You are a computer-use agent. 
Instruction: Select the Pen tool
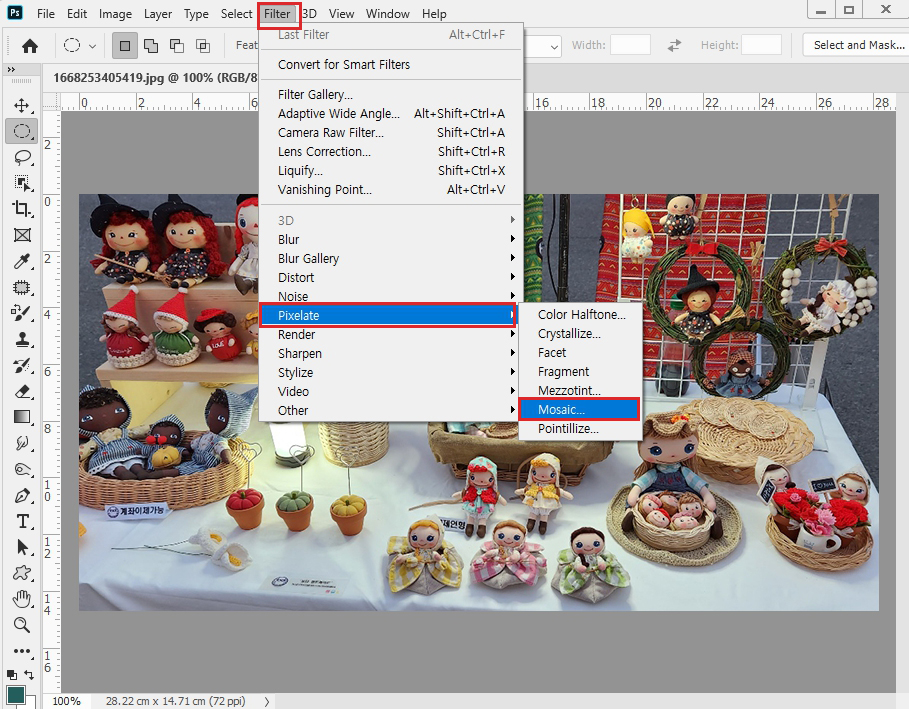(21, 495)
